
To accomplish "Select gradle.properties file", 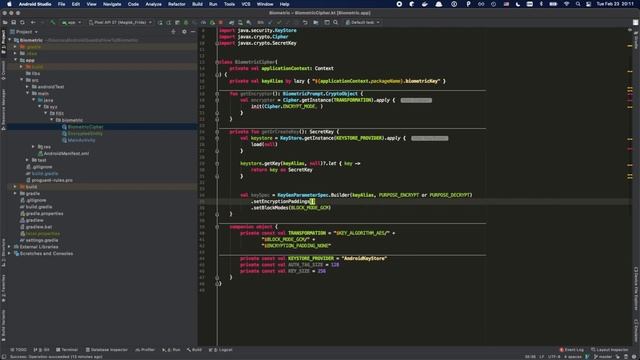I will click(x=44, y=213).
